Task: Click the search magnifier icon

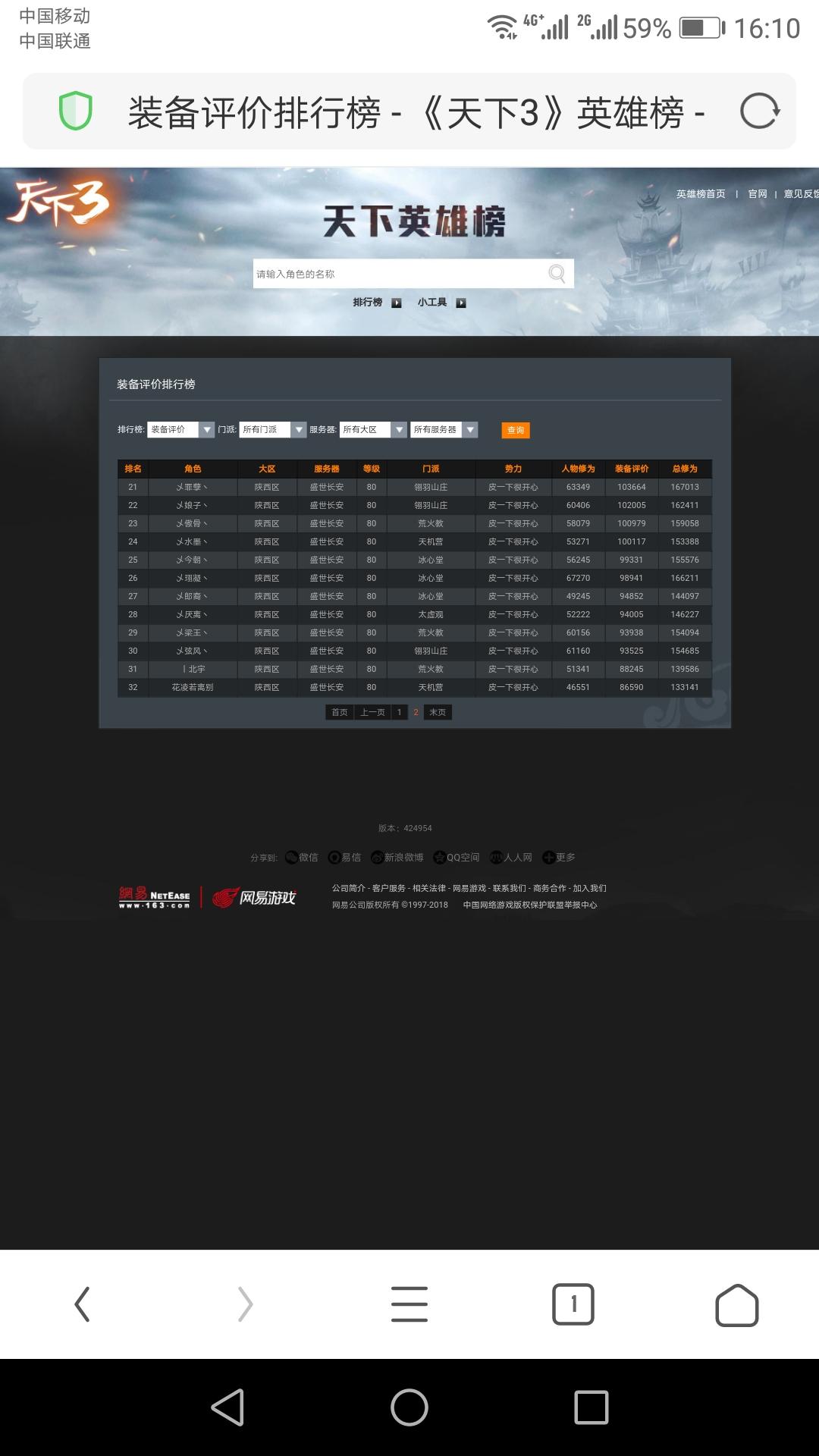Action: point(557,273)
